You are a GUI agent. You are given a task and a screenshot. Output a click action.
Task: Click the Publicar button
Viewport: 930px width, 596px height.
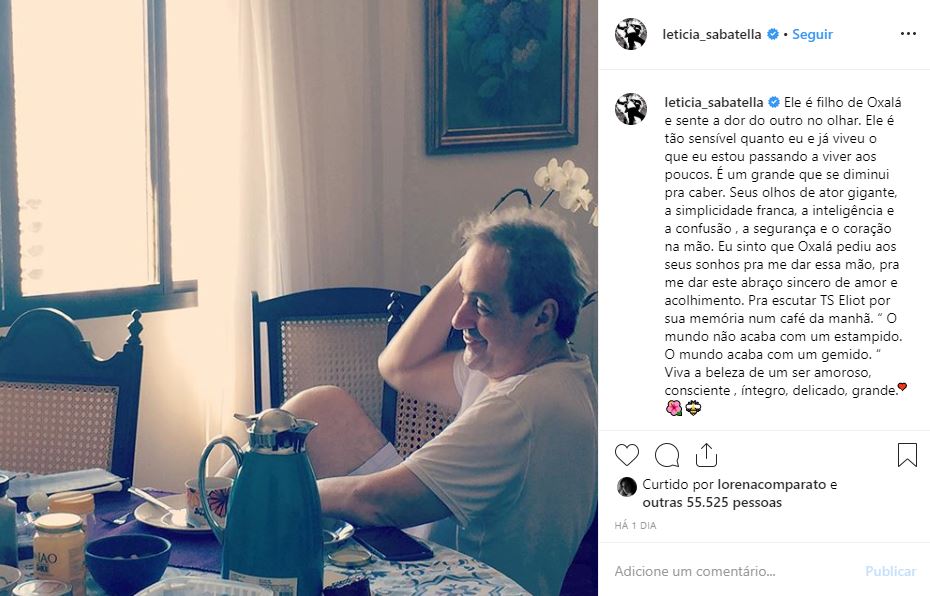[x=890, y=571]
